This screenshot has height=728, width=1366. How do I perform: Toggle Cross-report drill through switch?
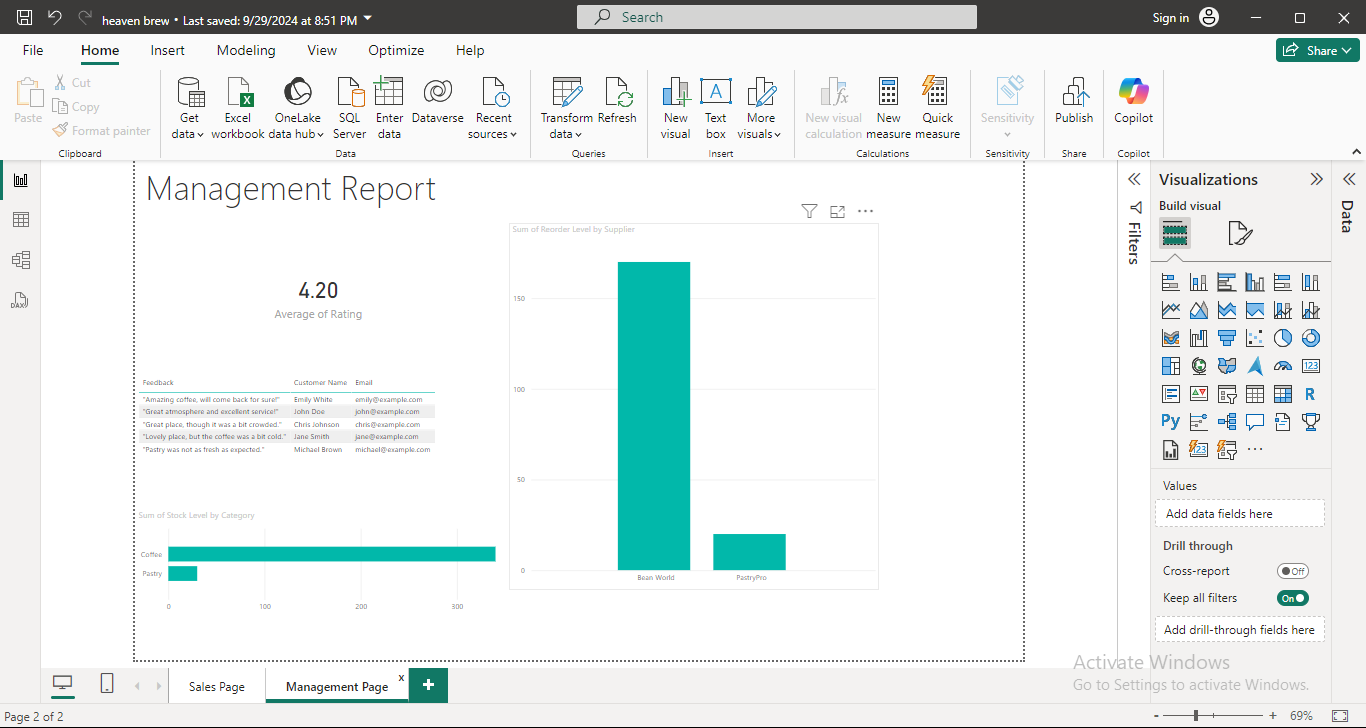1292,571
